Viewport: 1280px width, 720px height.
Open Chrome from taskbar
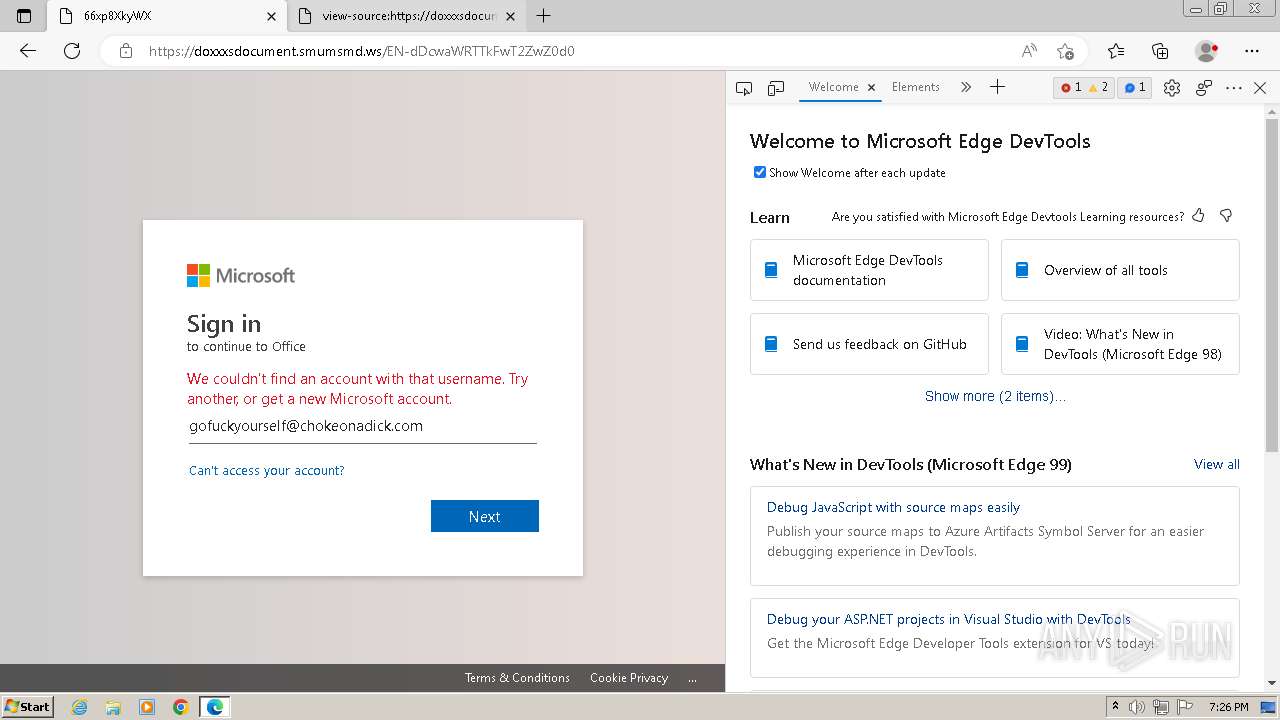click(181, 707)
